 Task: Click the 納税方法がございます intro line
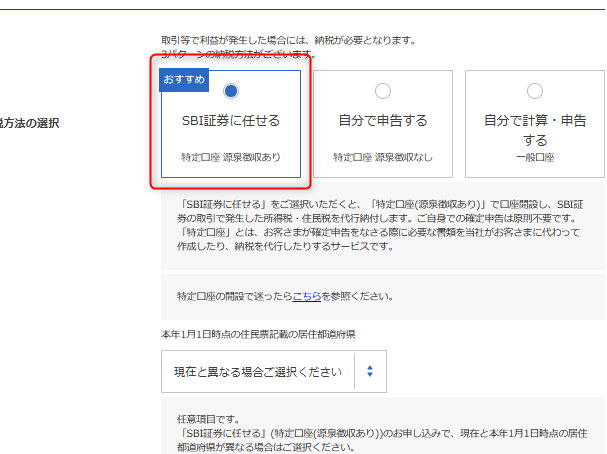(x=240, y=53)
